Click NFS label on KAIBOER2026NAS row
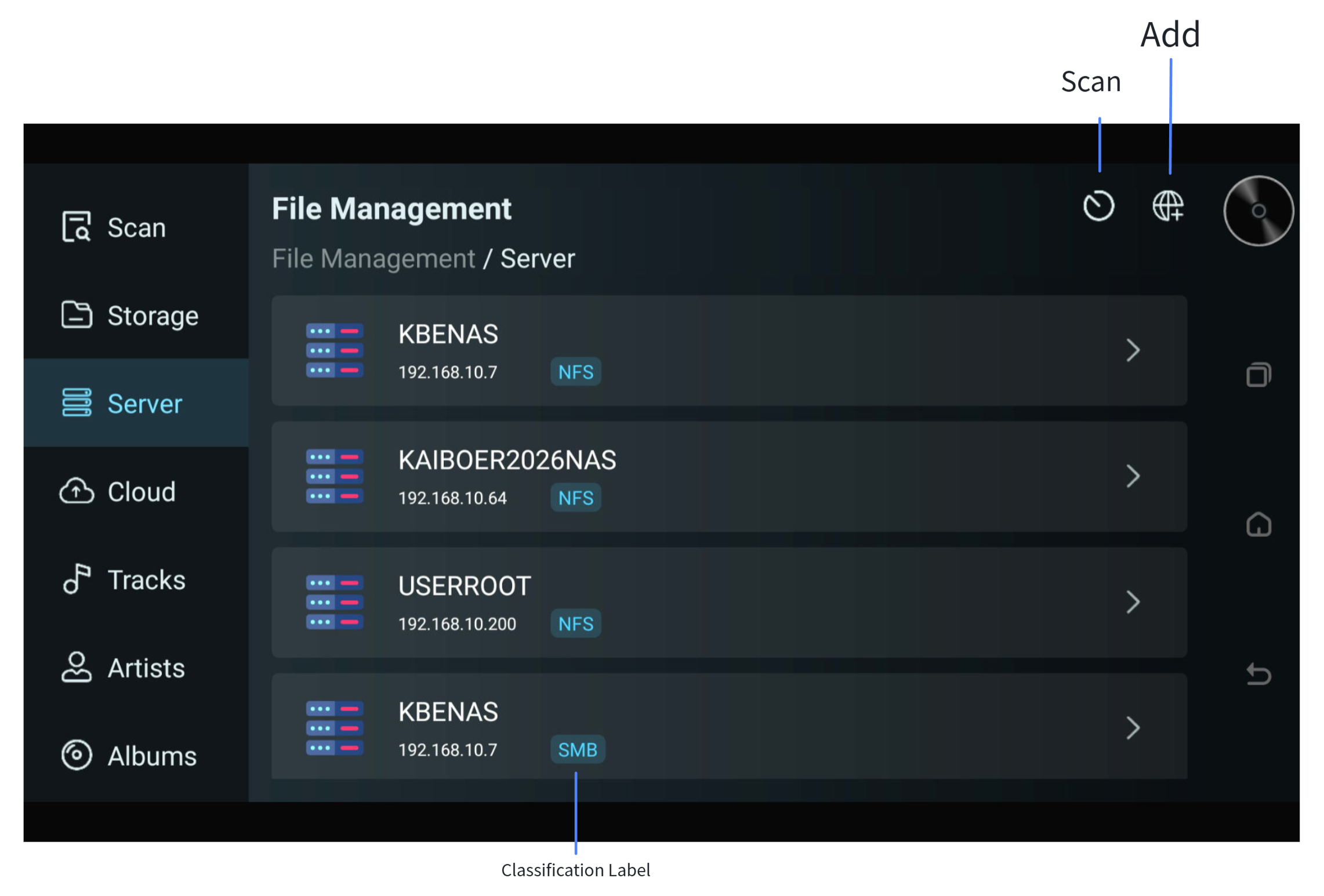The height and width of the screenshot is (896, 1324). [x=575, y=498]
